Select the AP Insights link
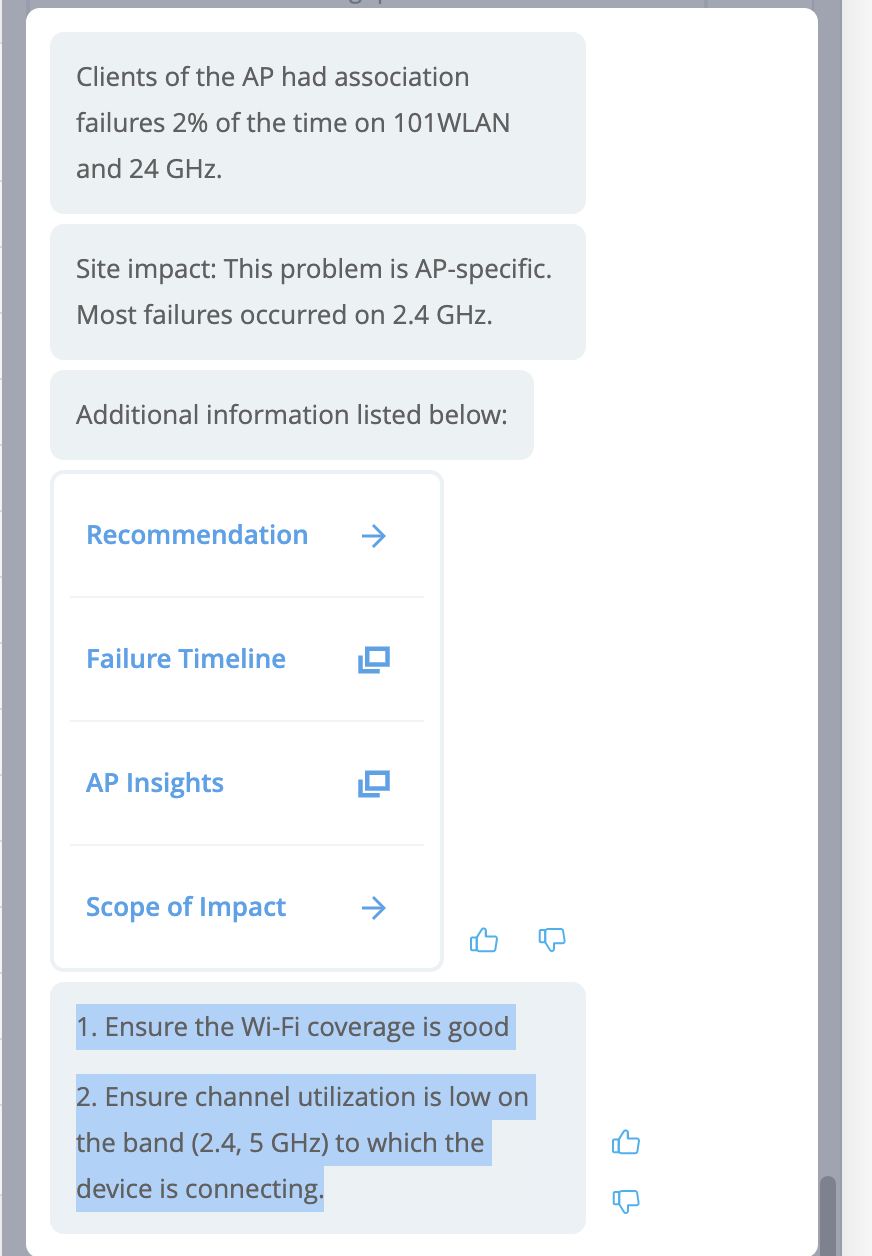The image size is (872, 1256). tap(155, 783)
